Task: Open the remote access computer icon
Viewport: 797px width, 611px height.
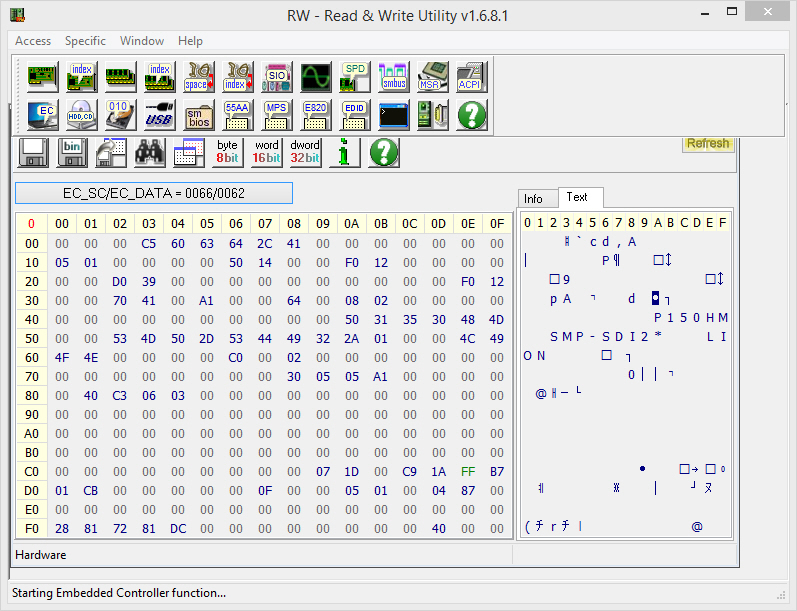Action: tap(433, 115)
